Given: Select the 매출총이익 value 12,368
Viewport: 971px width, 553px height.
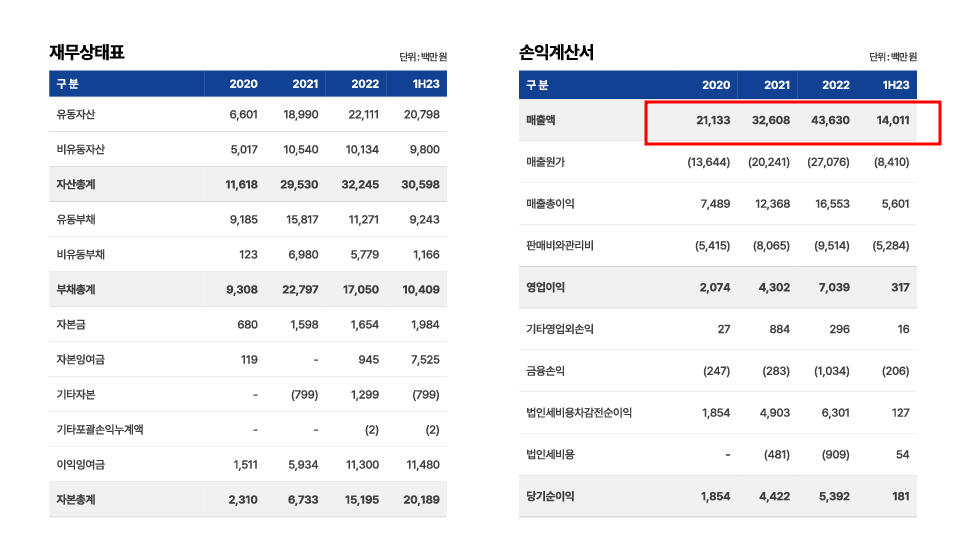Looking at the screenshot, I should coord(773,204).
